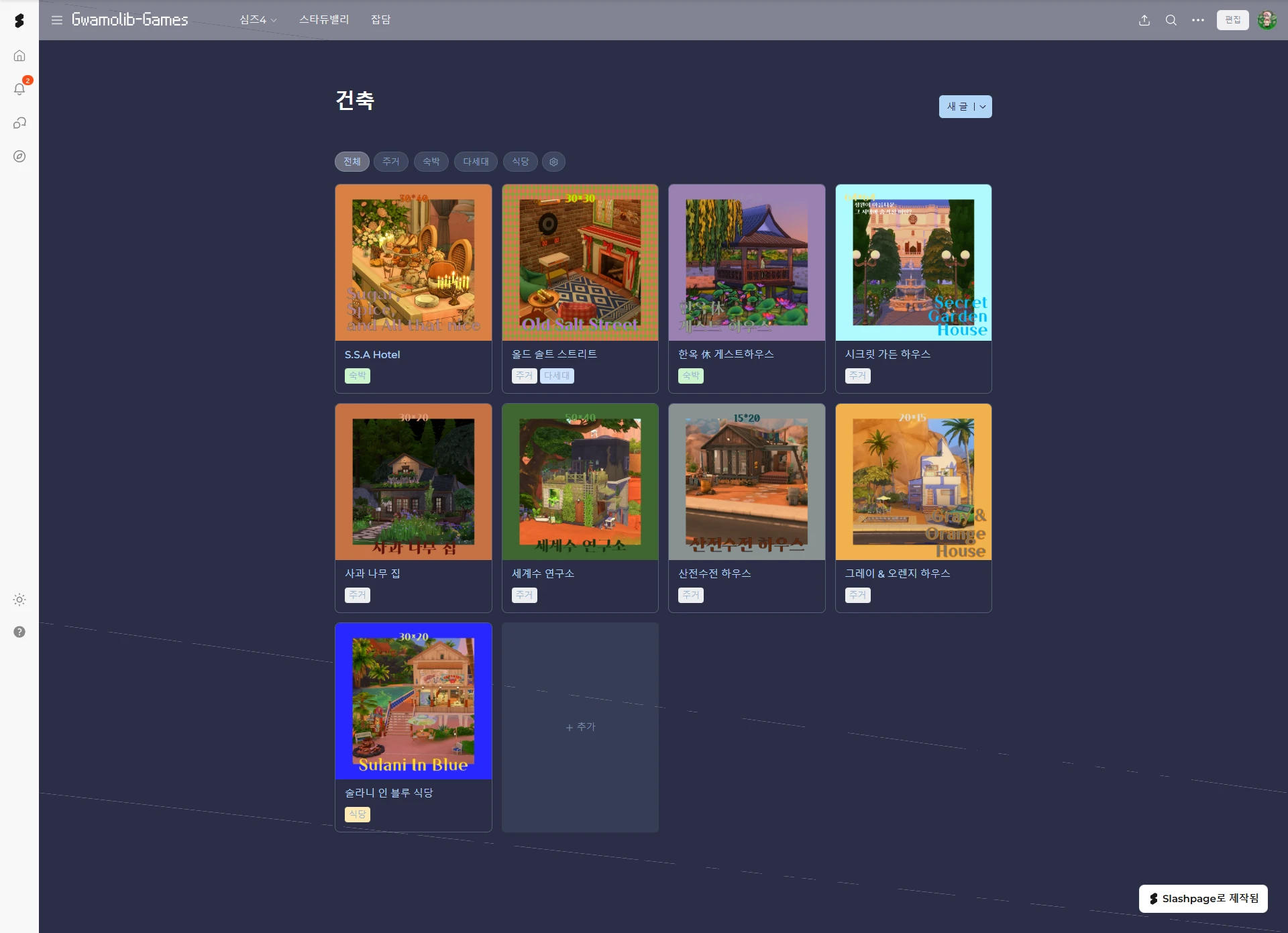Open the explore compass icon
The image size is (1288, 933).
19,156
